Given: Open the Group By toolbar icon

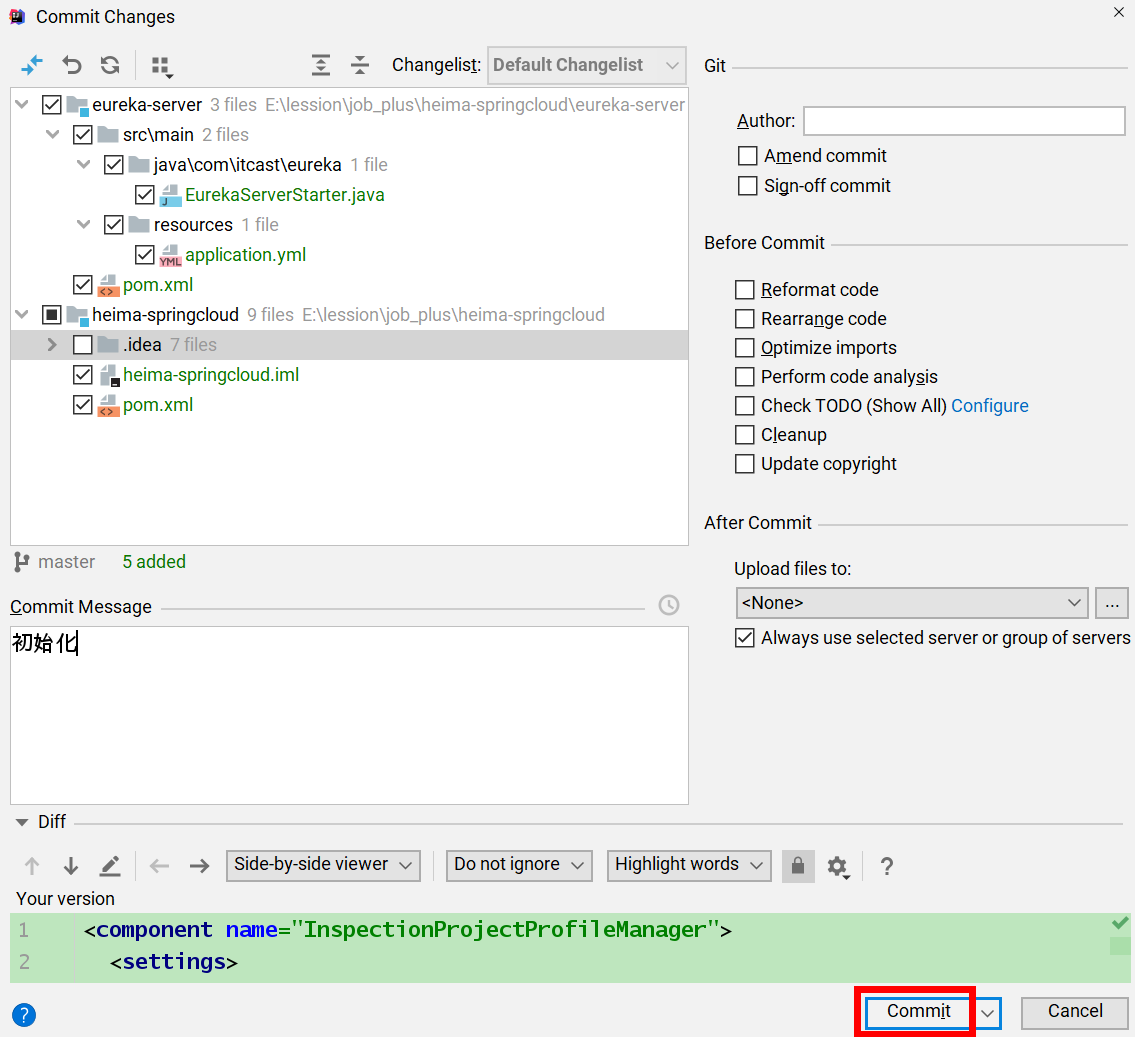Looking at the screenshot, I should (x=162, y=67).
